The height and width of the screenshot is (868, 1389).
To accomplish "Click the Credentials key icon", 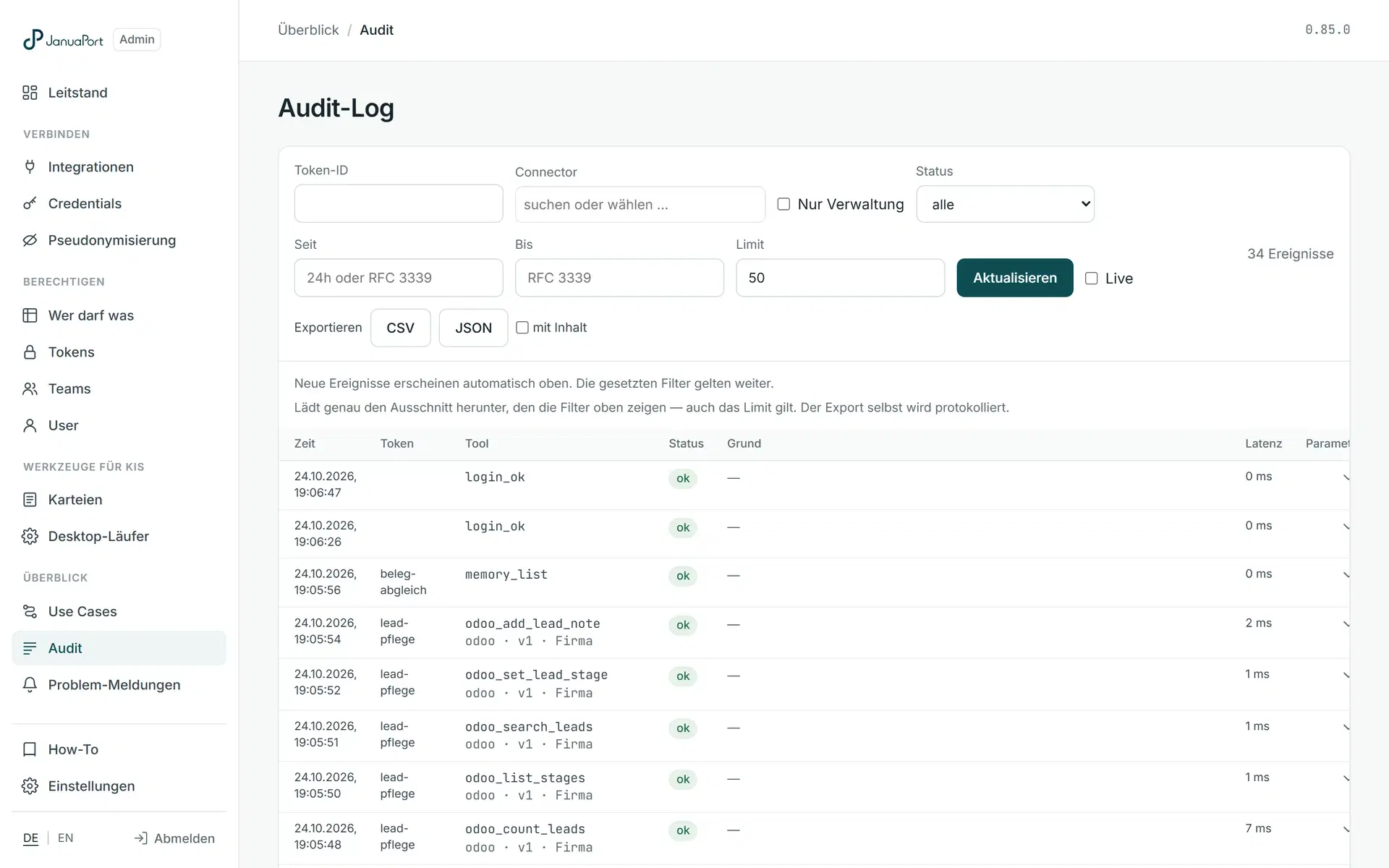I will pyautogui.click(x=30, y=203).
